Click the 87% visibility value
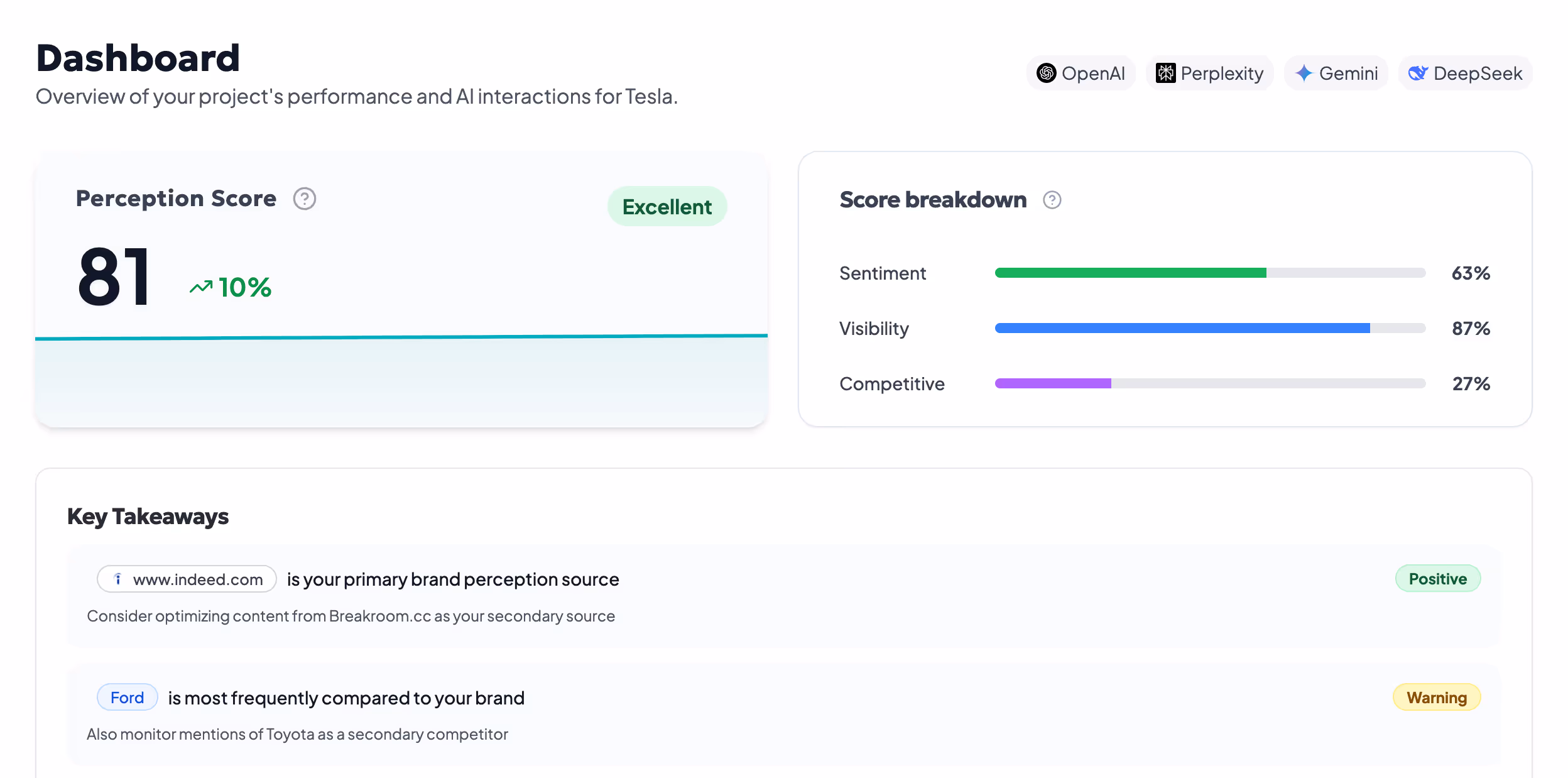This screenshot has width=1568, height=778. point(1471,328)
